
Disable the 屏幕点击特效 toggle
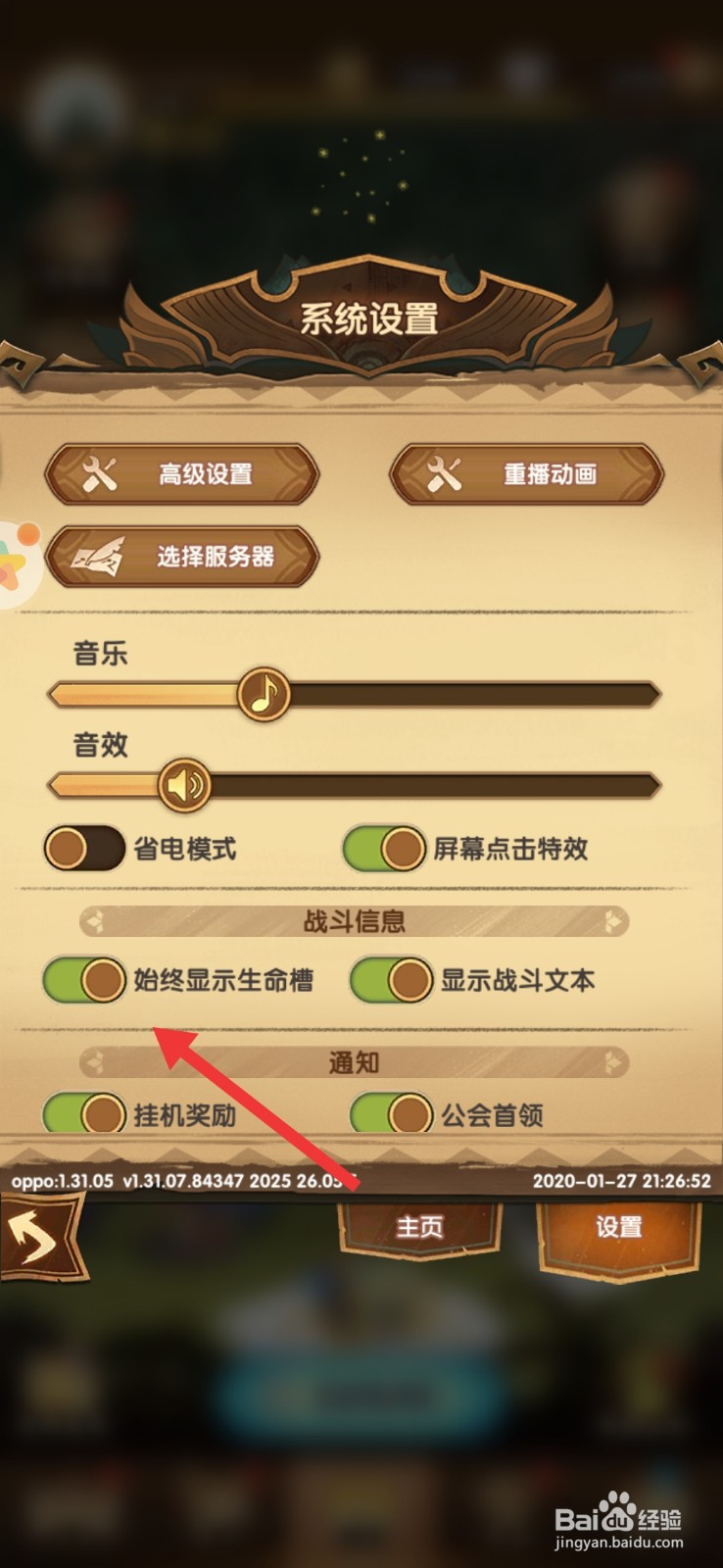click(x=384, y=848)
